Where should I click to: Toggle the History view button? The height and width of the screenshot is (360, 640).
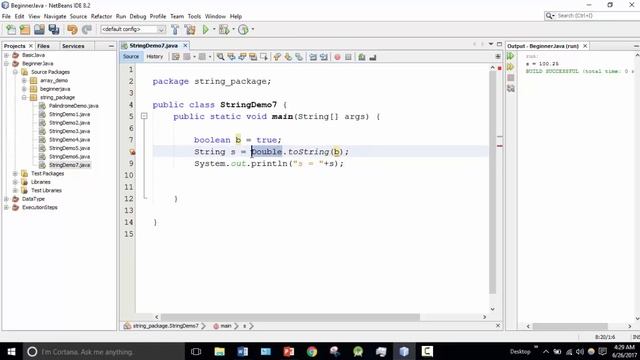[155, 57]
